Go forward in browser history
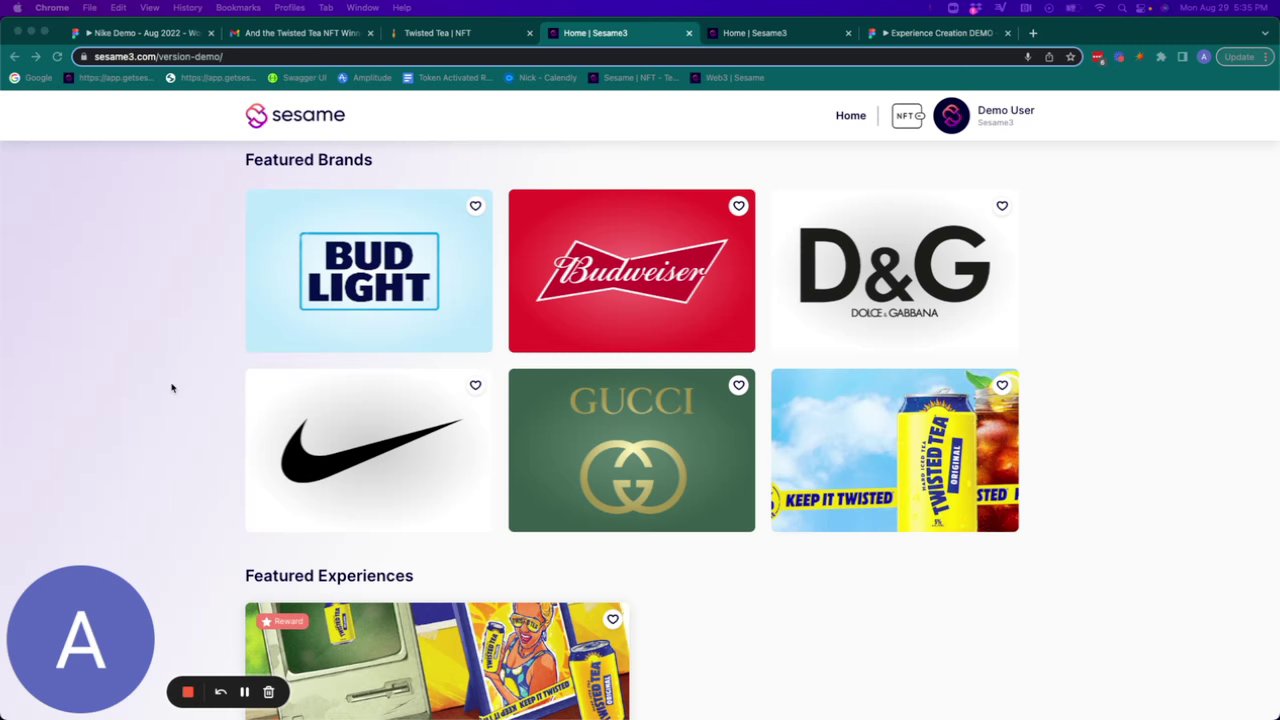 [x=36, y=57]
